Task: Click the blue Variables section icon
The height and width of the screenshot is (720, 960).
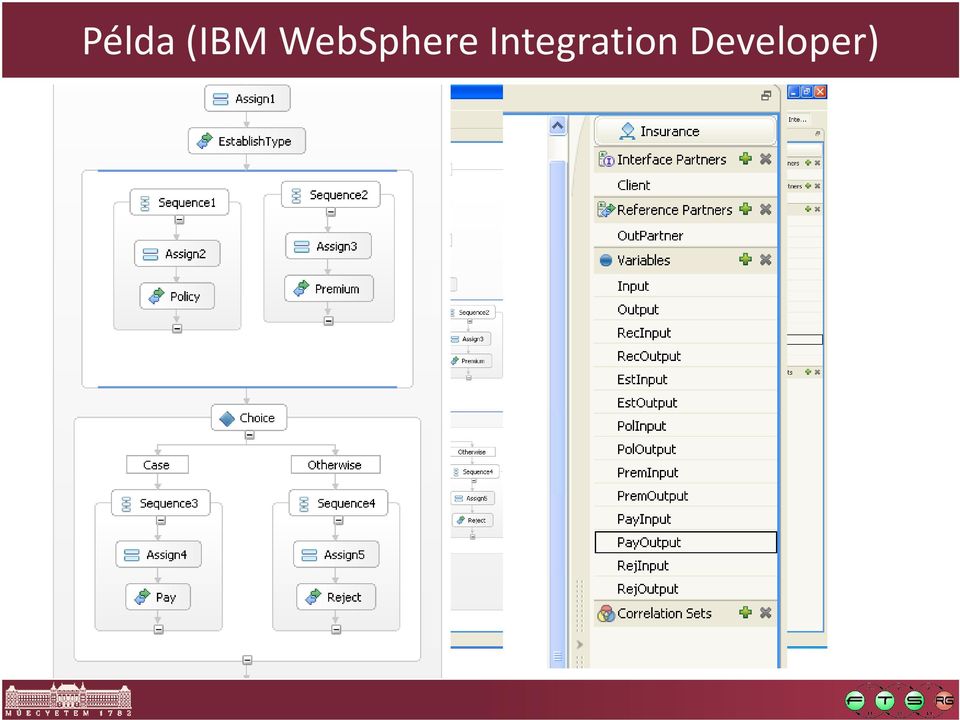Action: (606, 260)
